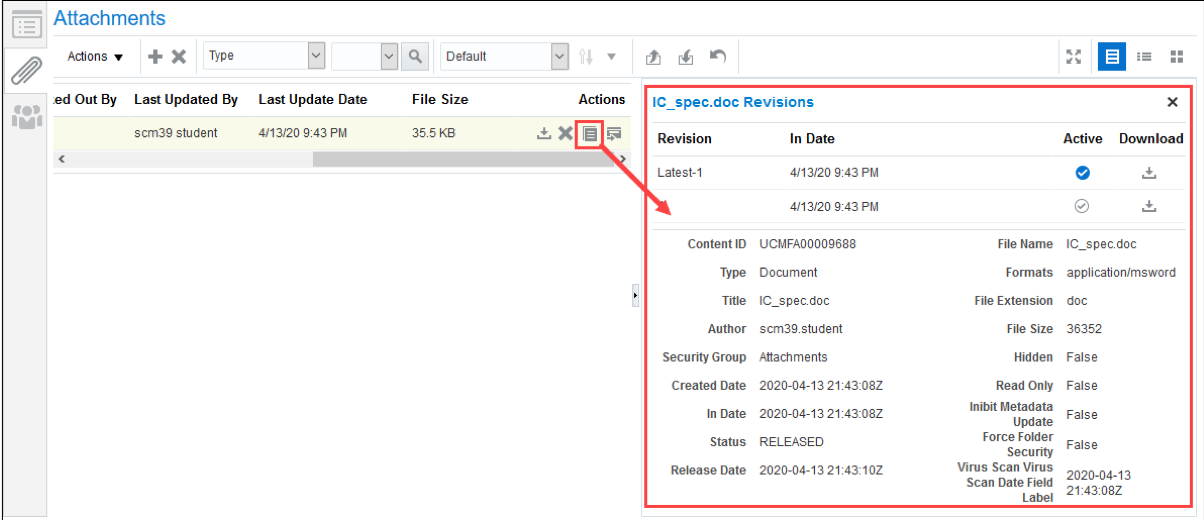Click the Add attachment plus icon
Viewport: 1204px width, 520px height.
point(155,57)
